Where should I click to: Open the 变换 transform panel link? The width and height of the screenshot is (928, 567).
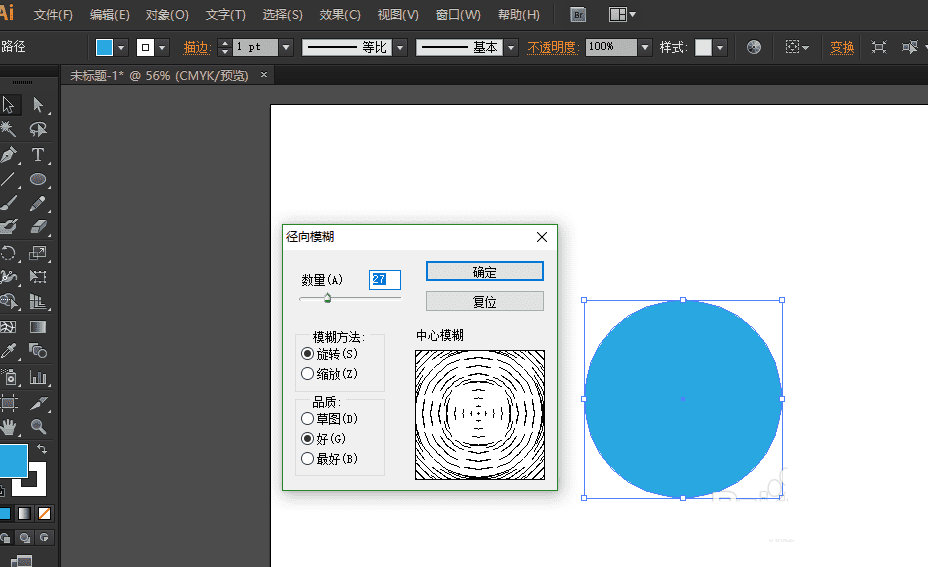[x=842, y=47]
